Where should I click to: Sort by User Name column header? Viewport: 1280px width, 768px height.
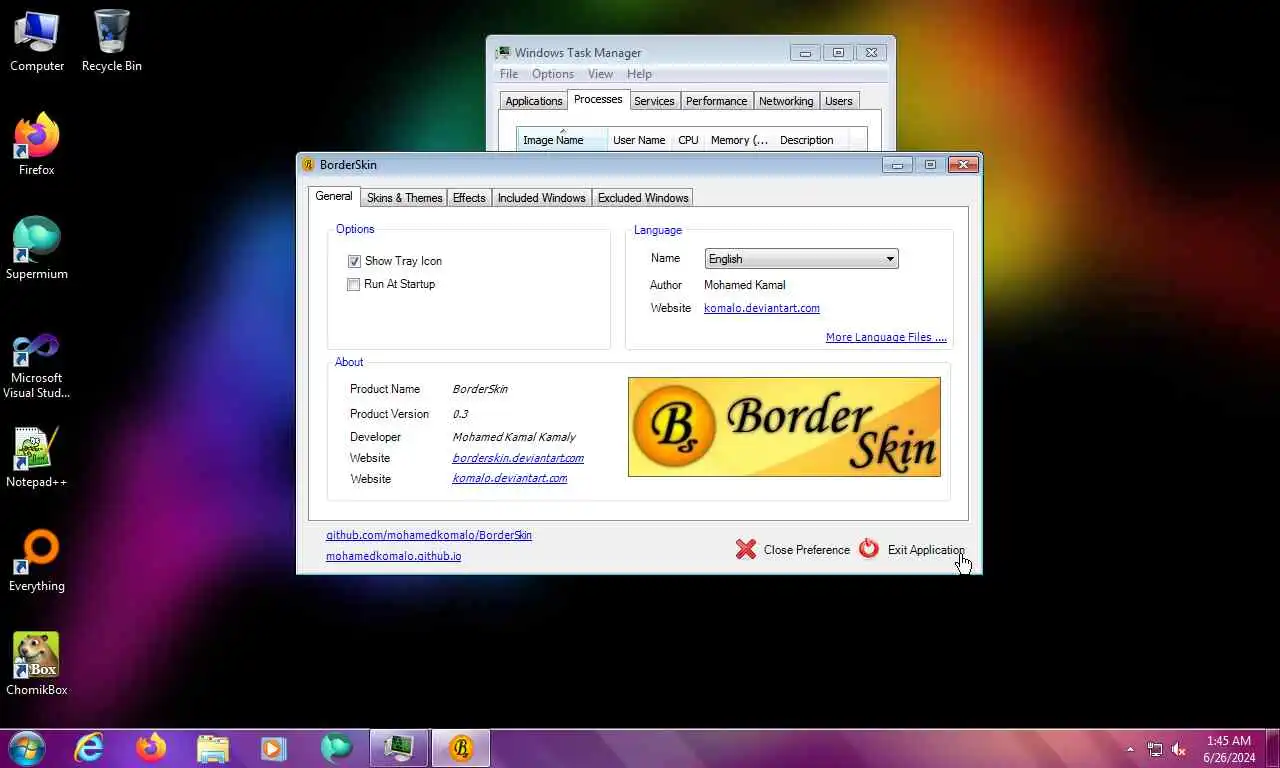tap(639, 139)
